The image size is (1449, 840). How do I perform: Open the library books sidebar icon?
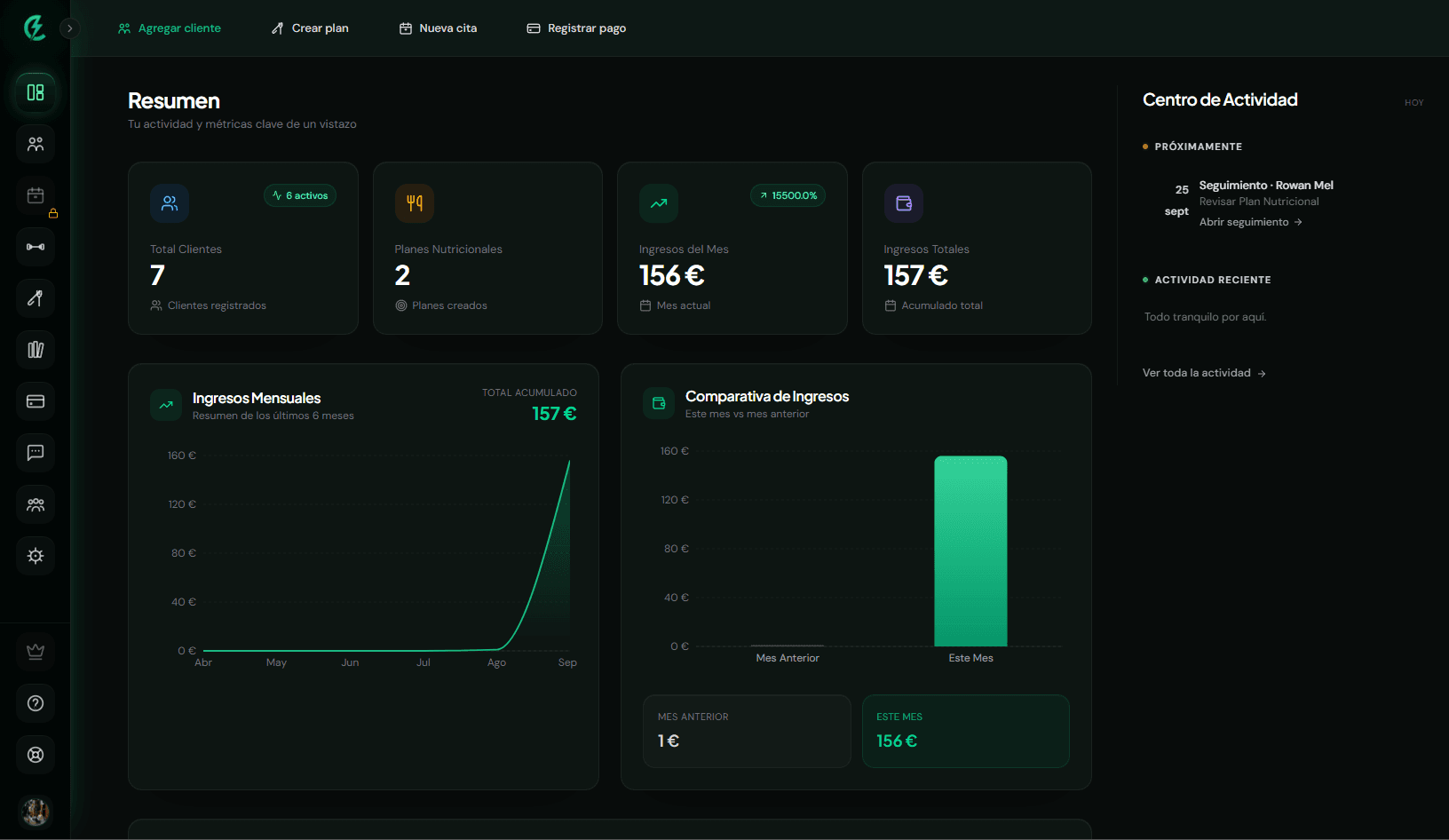[x=36, y=350]
